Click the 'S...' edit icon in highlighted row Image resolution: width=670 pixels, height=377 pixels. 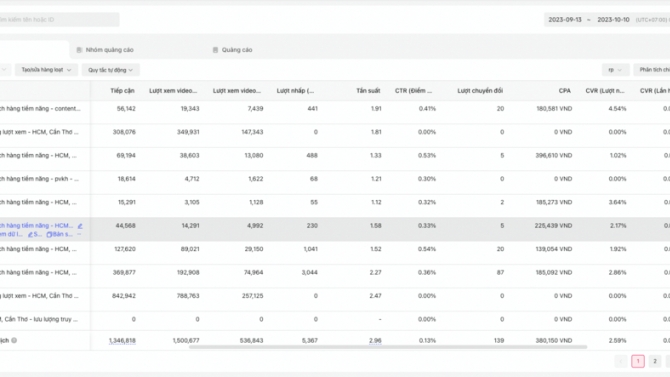(x=35, y=234)
